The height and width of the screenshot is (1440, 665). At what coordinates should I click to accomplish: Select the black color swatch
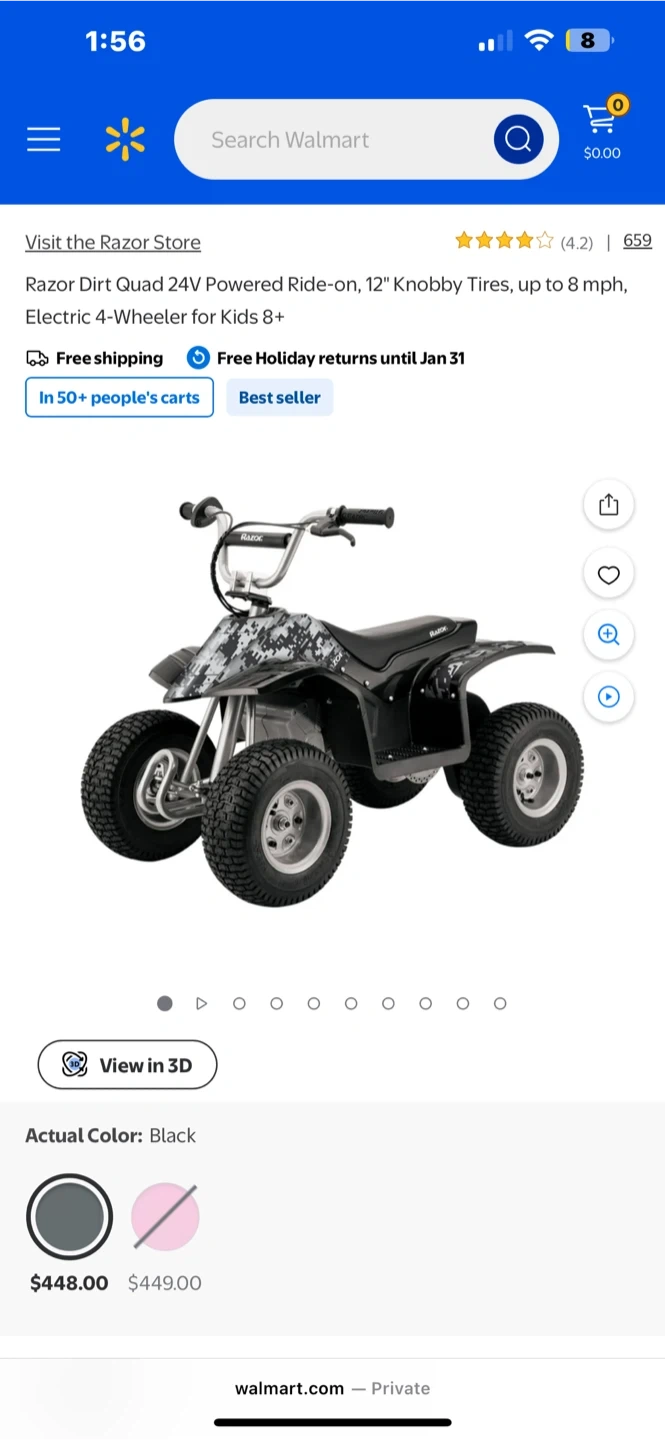[69, 1217]
